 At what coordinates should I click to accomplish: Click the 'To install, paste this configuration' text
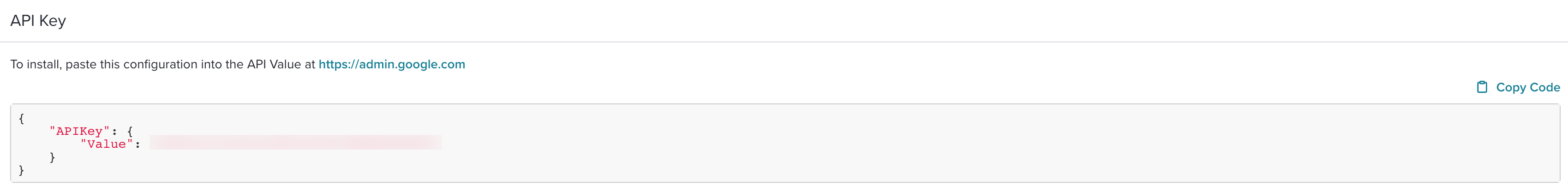(x=103, y=65)
